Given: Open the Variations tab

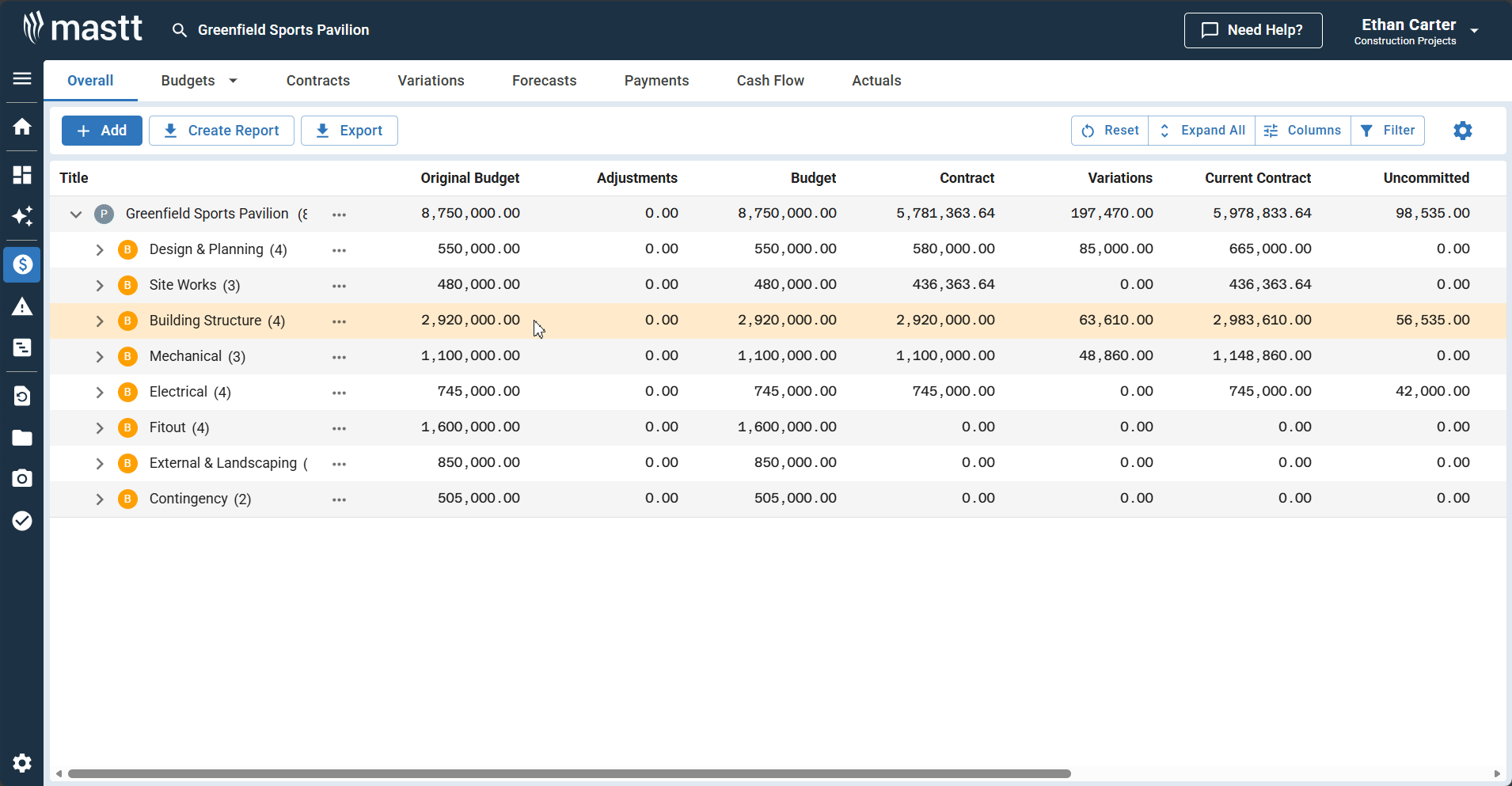Looking at the screenshot, I should point(430,80).
